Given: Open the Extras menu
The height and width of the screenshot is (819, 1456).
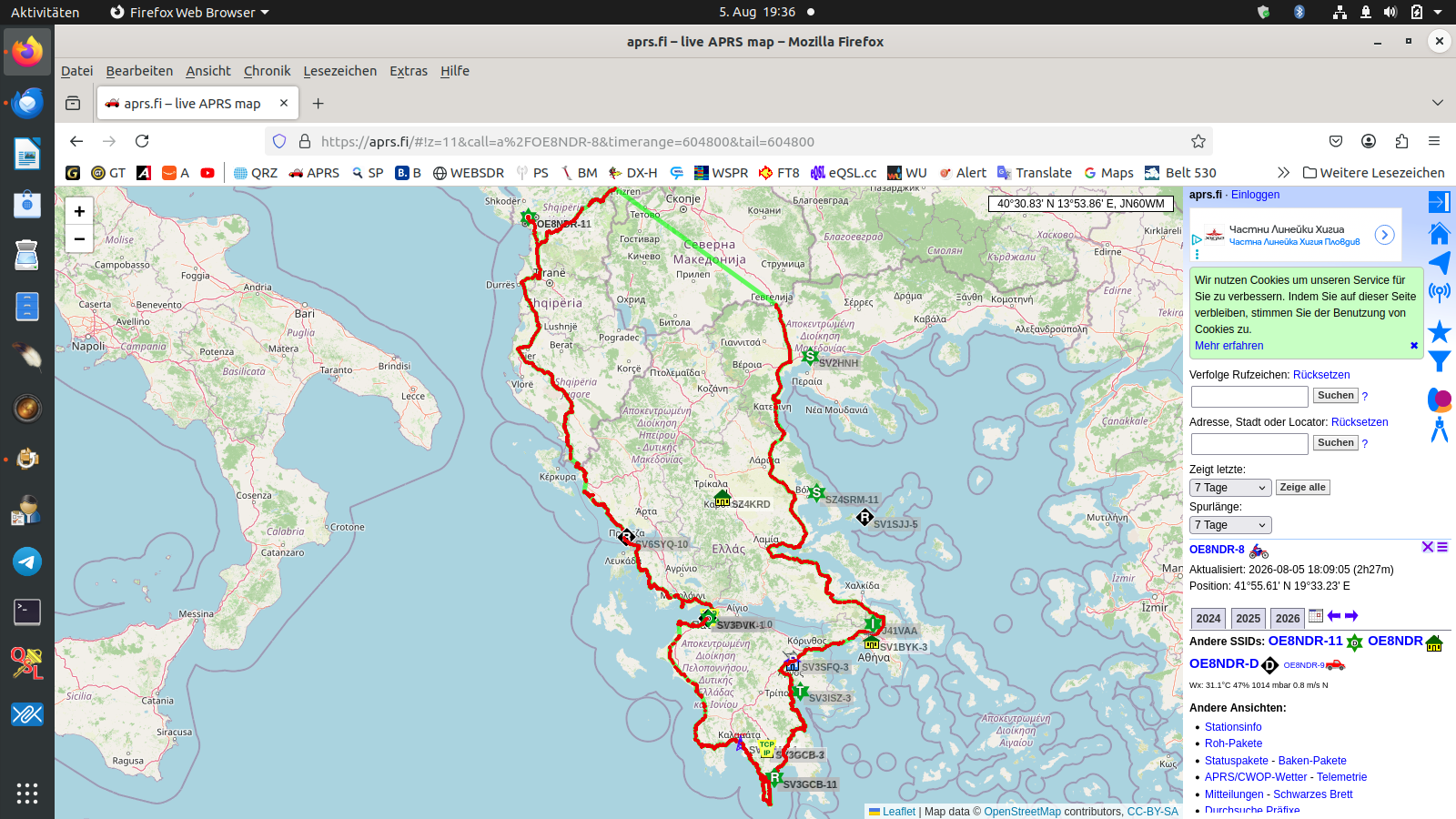Looking at the screenshot, I should pyautogui.click(x=409, y=71).
